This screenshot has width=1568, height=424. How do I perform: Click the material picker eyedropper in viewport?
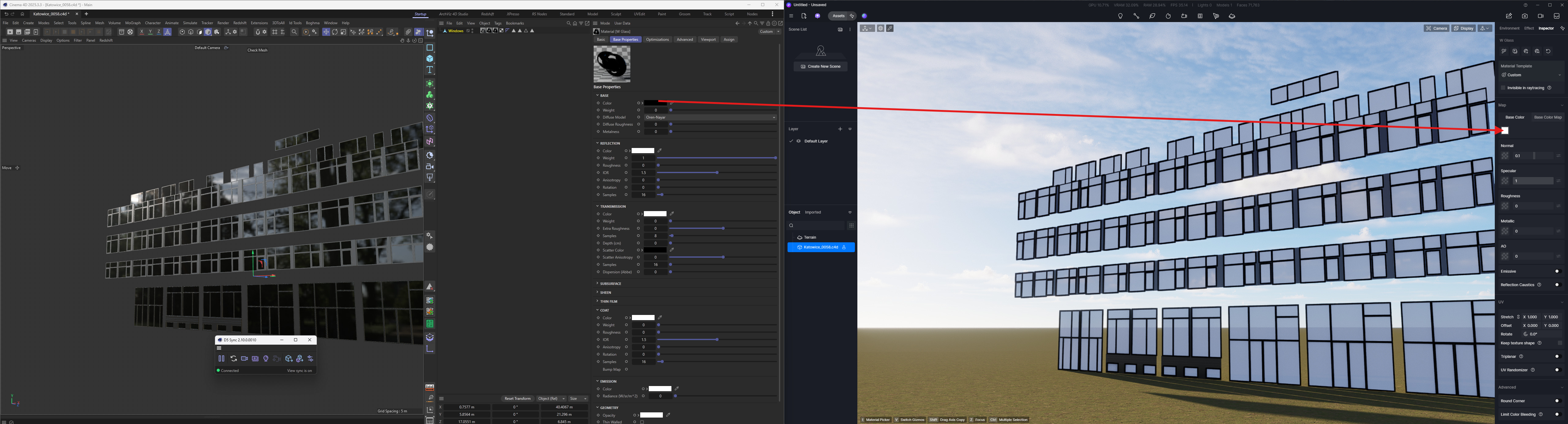point(890,28)
